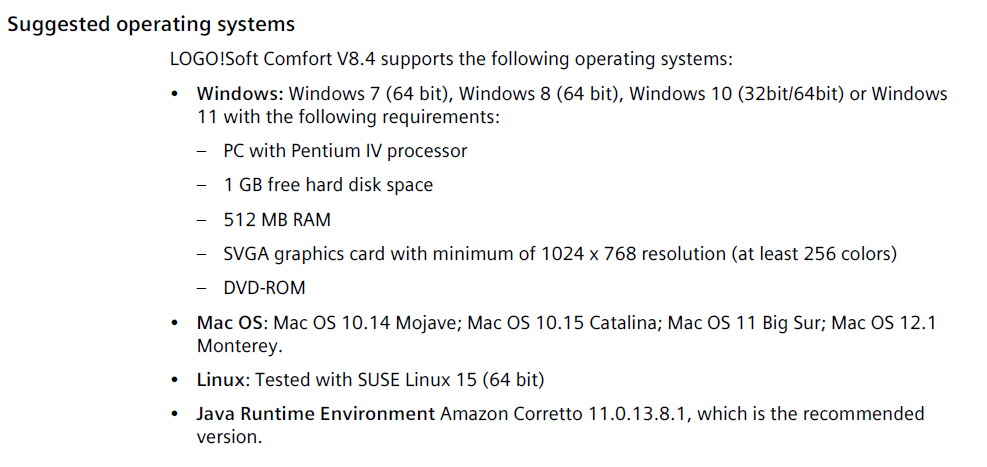Click the 'Windows 8 (64 bit)' text
Viewport: 987px width, 467px height.
[x=541, y=94]
